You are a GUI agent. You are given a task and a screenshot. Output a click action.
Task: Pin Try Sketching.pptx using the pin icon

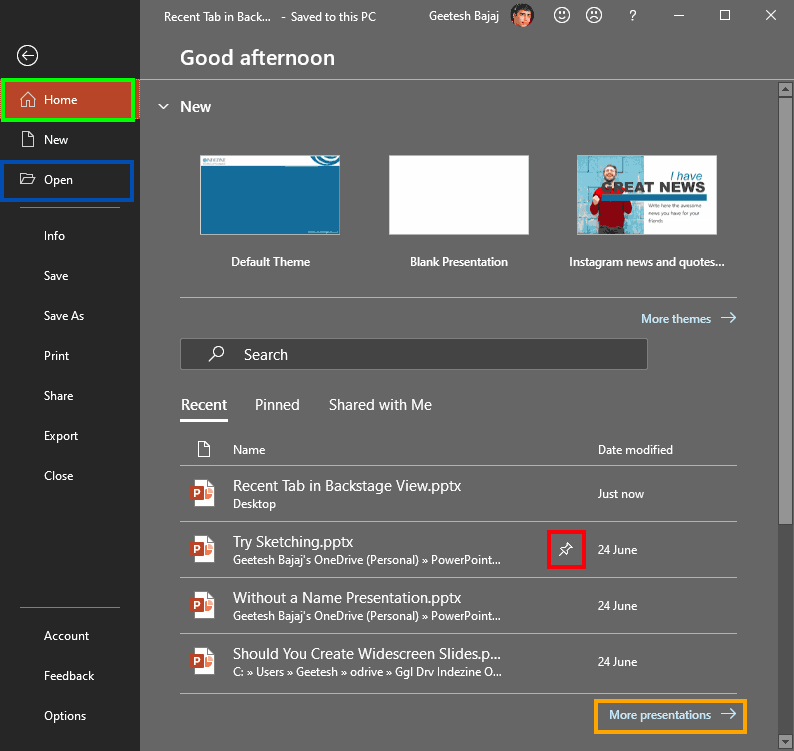tap(566, 549)
